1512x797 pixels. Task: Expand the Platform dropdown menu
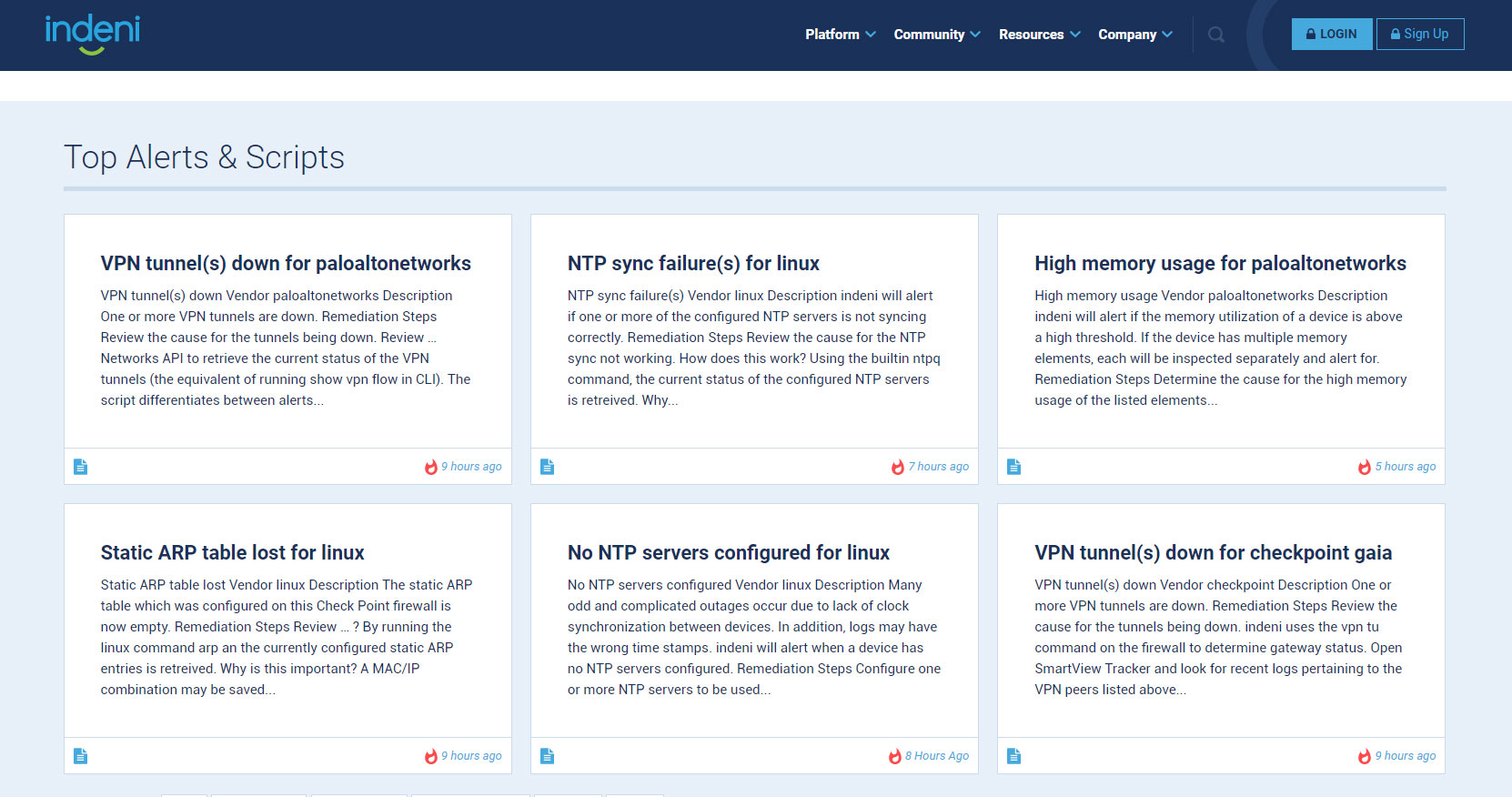(x=840, y=35)
